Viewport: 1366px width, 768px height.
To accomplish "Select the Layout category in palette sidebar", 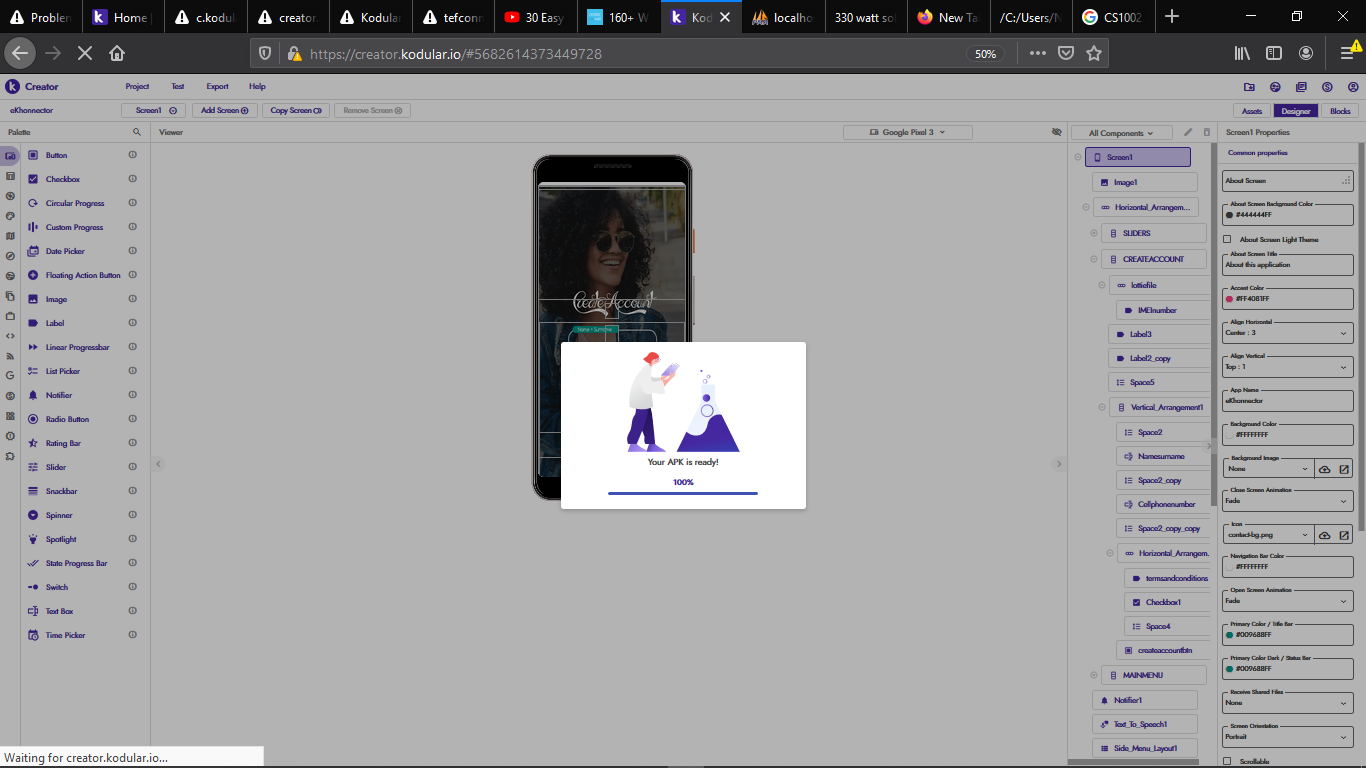I will [x=10, y=176].
